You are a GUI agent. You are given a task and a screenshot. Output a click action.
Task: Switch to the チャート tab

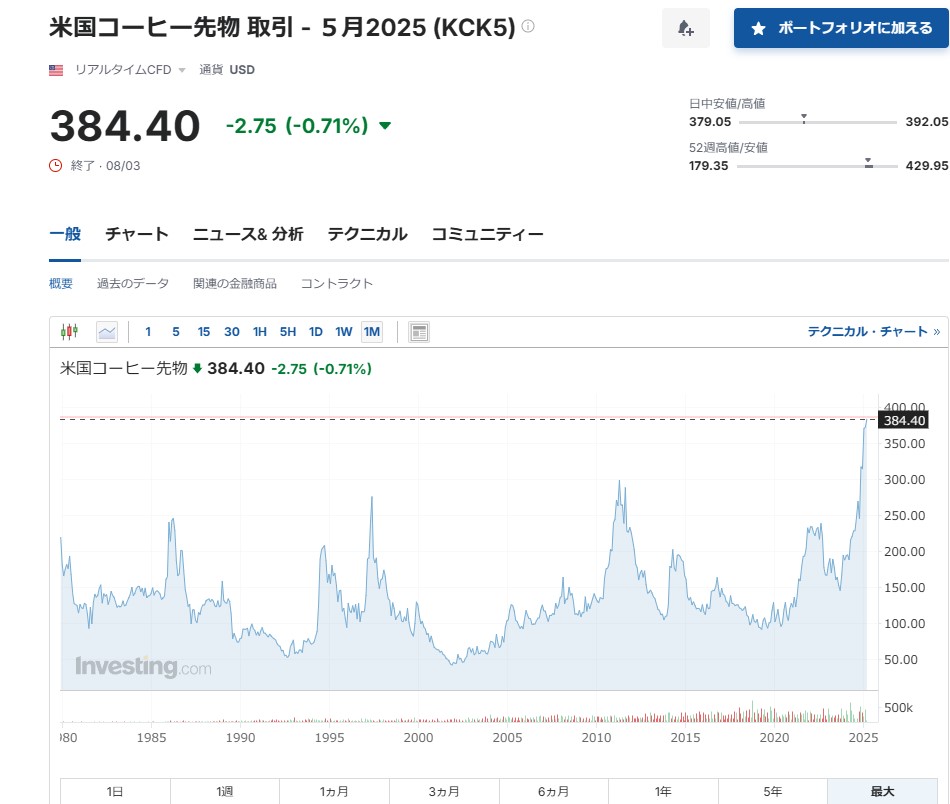(x=137, y=234)
